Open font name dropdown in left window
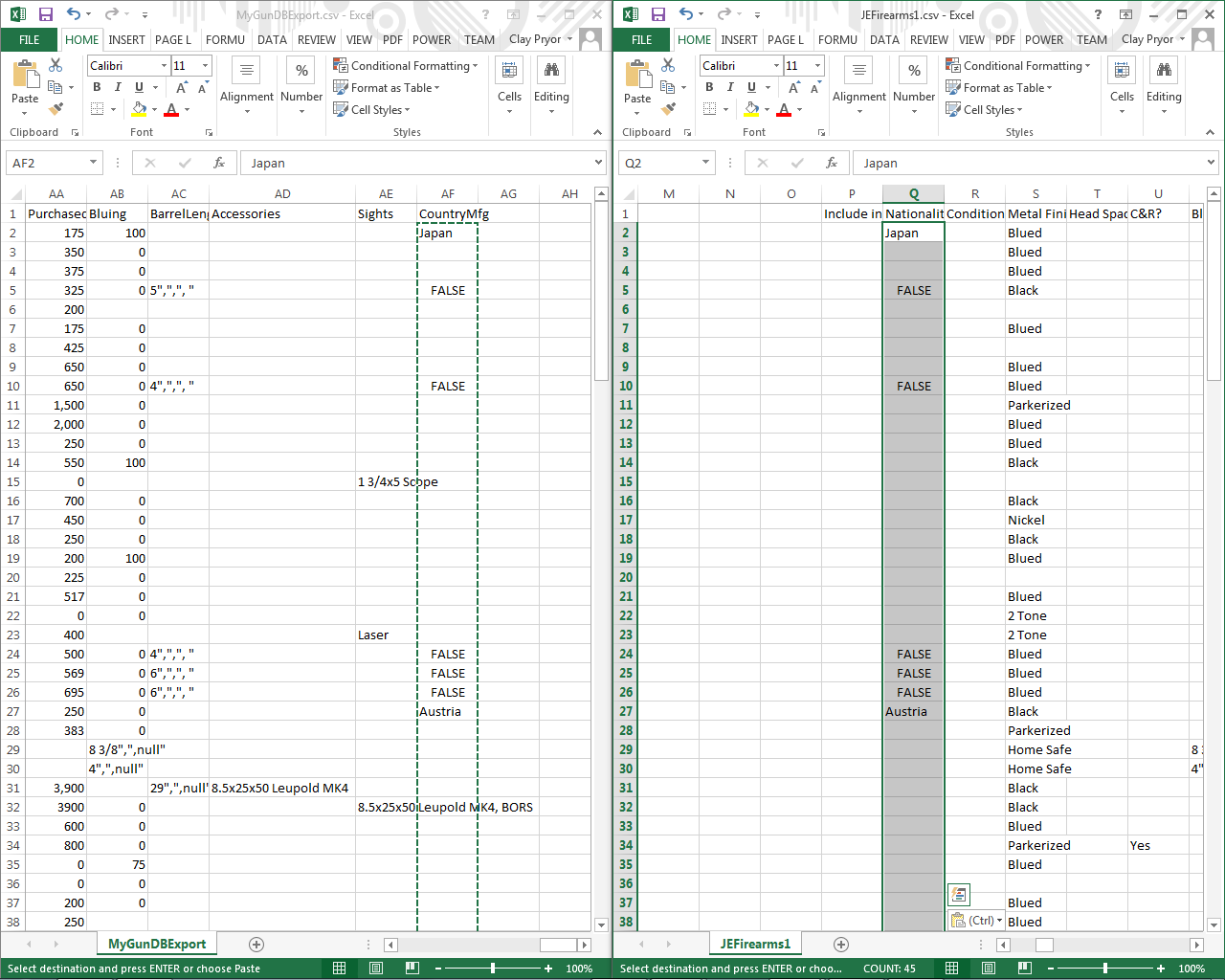The width and height of the screenshot is (1225, 980). pos(164,66)
